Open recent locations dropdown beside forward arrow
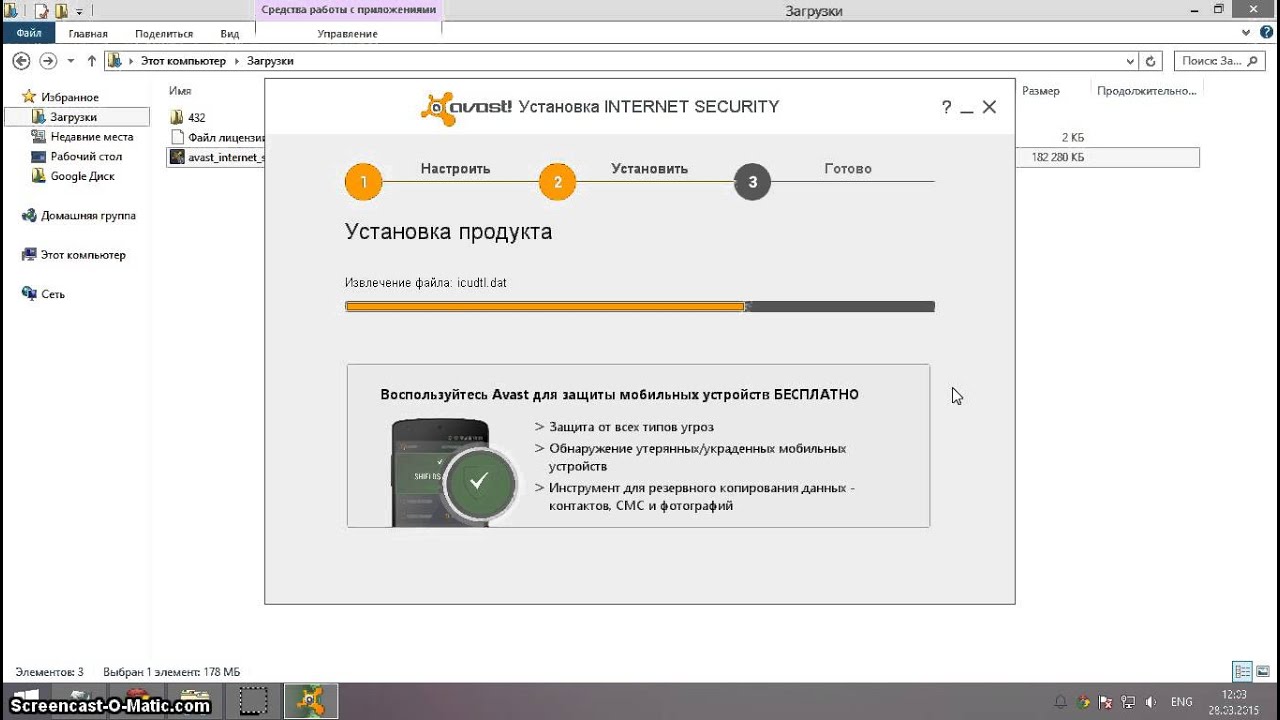This screenshot has width=1280, height=720. (70, 61)
